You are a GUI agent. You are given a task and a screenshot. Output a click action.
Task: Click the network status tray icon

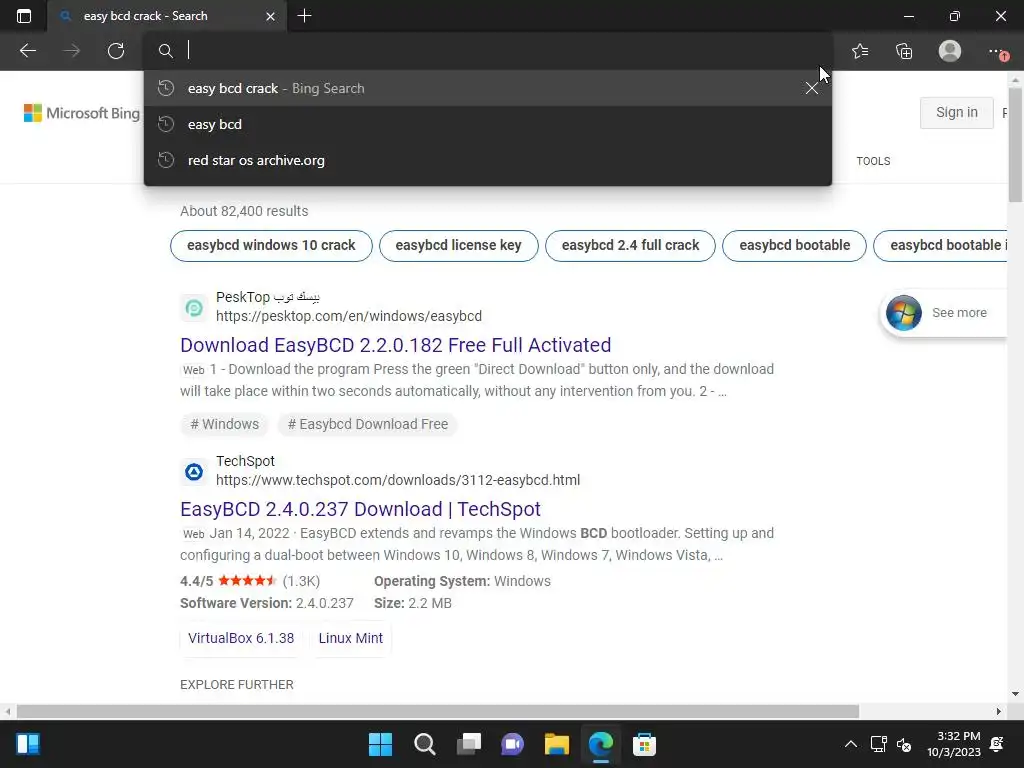pos(879,744)
